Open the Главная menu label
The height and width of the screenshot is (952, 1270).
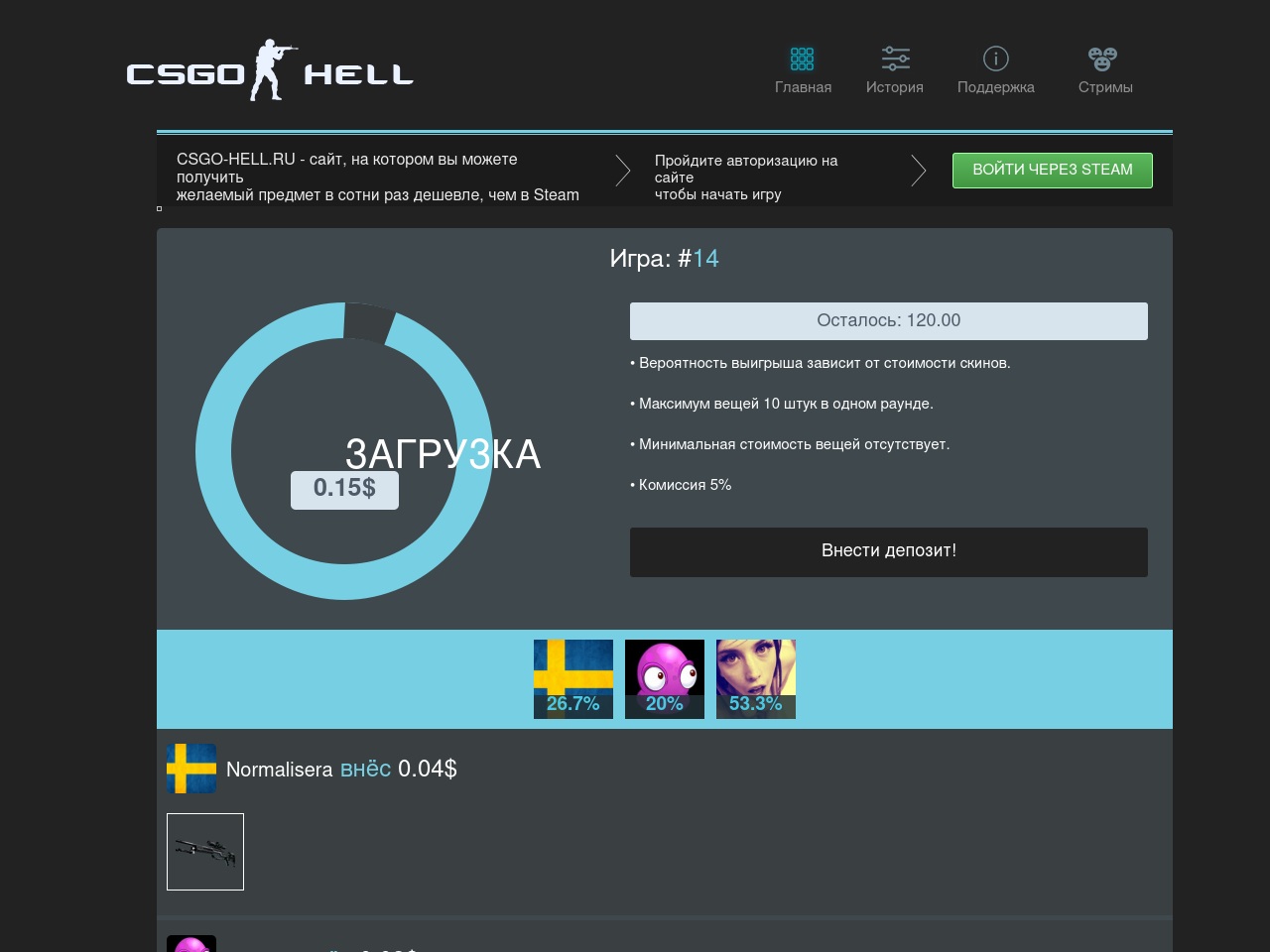coord(804,87)
